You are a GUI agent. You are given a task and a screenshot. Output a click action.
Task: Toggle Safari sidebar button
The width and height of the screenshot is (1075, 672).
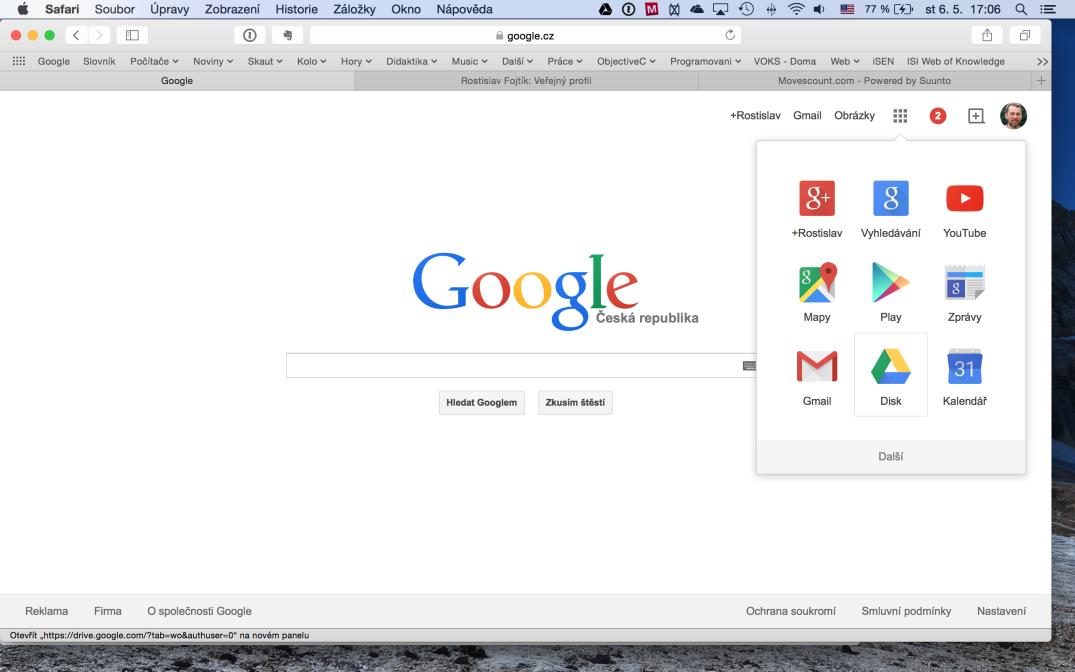[132, 35]
